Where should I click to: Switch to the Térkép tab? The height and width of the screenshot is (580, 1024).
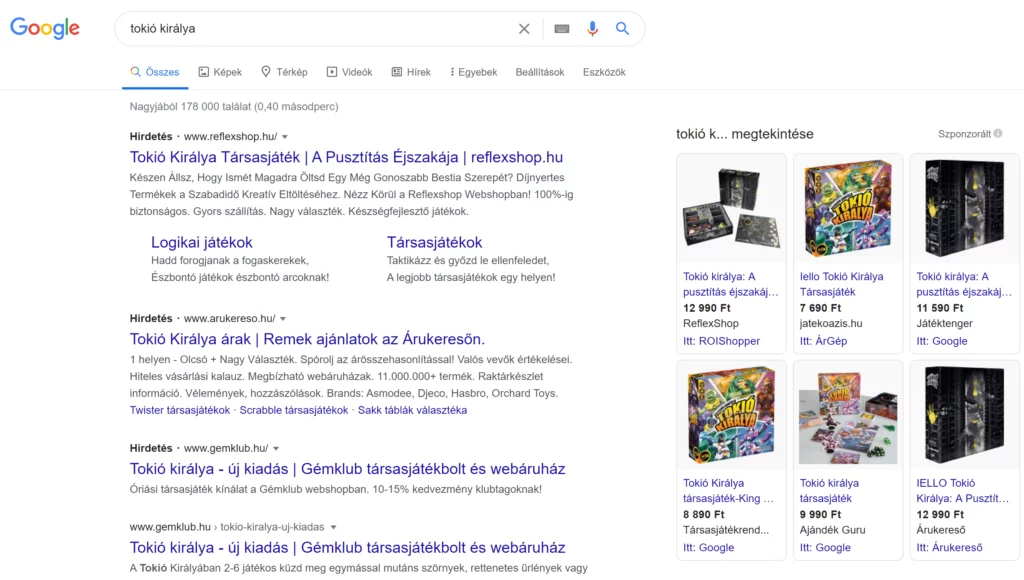tap(284, 72)
